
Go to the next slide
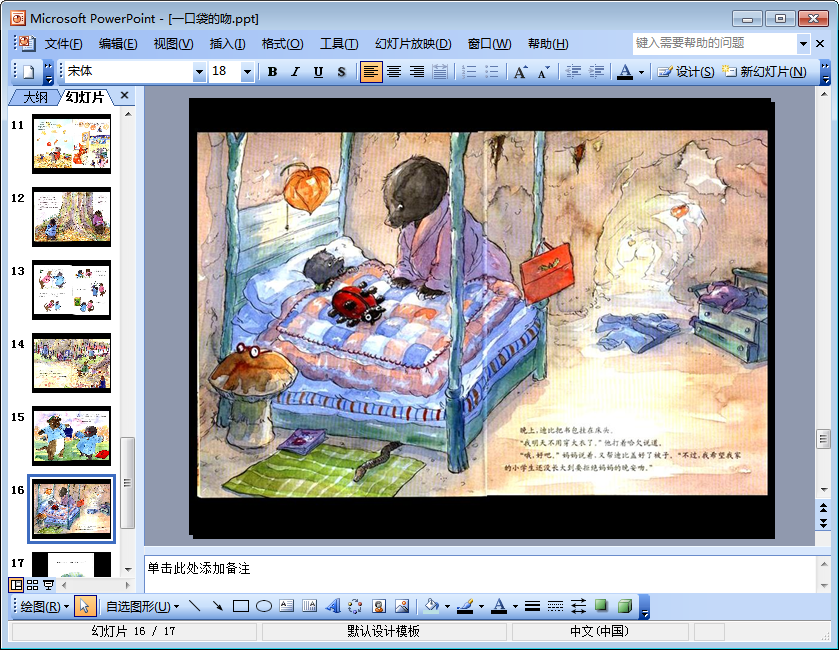pyautogui.click(x=823, y=523)
